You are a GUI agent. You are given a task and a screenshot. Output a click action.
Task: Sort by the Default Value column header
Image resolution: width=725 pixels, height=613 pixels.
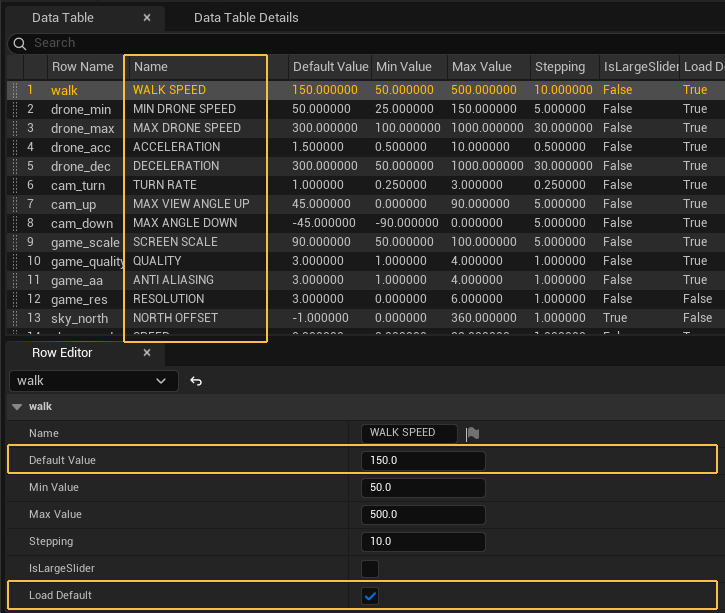pos(329,67)
